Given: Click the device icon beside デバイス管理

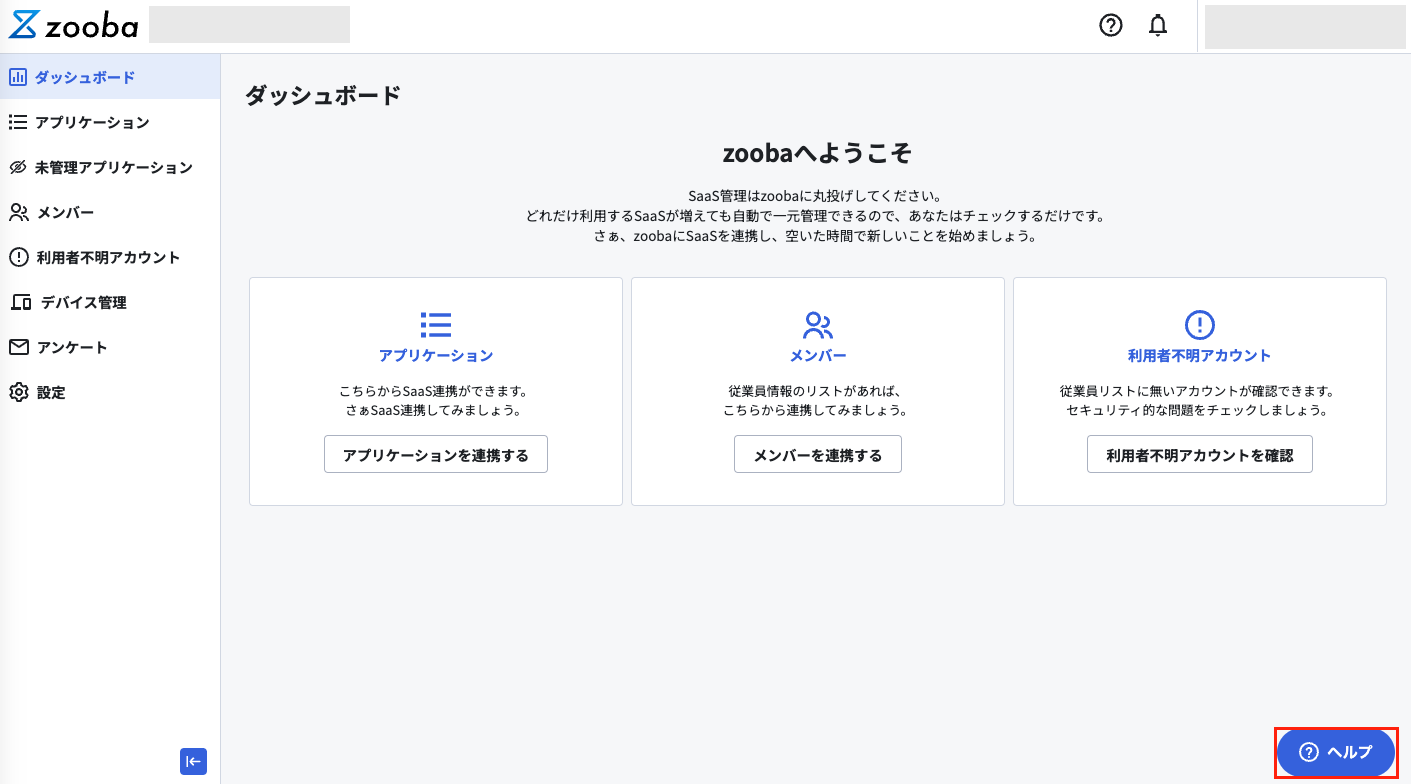Looking at the screenshot, I should pyautogui.click(x=21, y=302).
